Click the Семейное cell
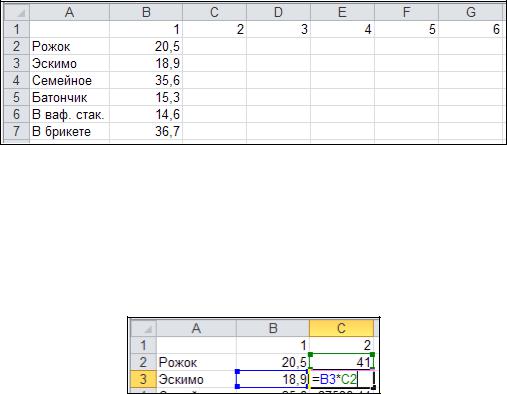The width and height of the screenshot is (507, 394). [69, 80]
